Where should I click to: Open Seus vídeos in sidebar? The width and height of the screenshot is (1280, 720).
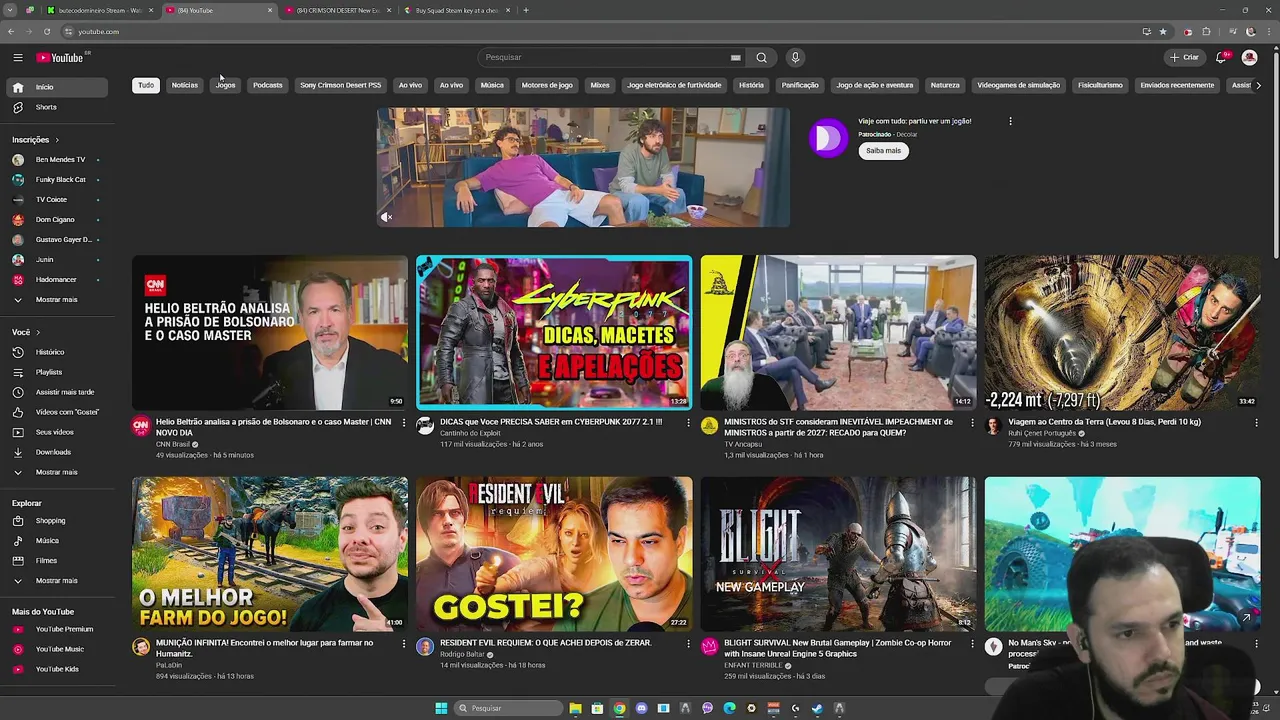[x=55, y=432]
